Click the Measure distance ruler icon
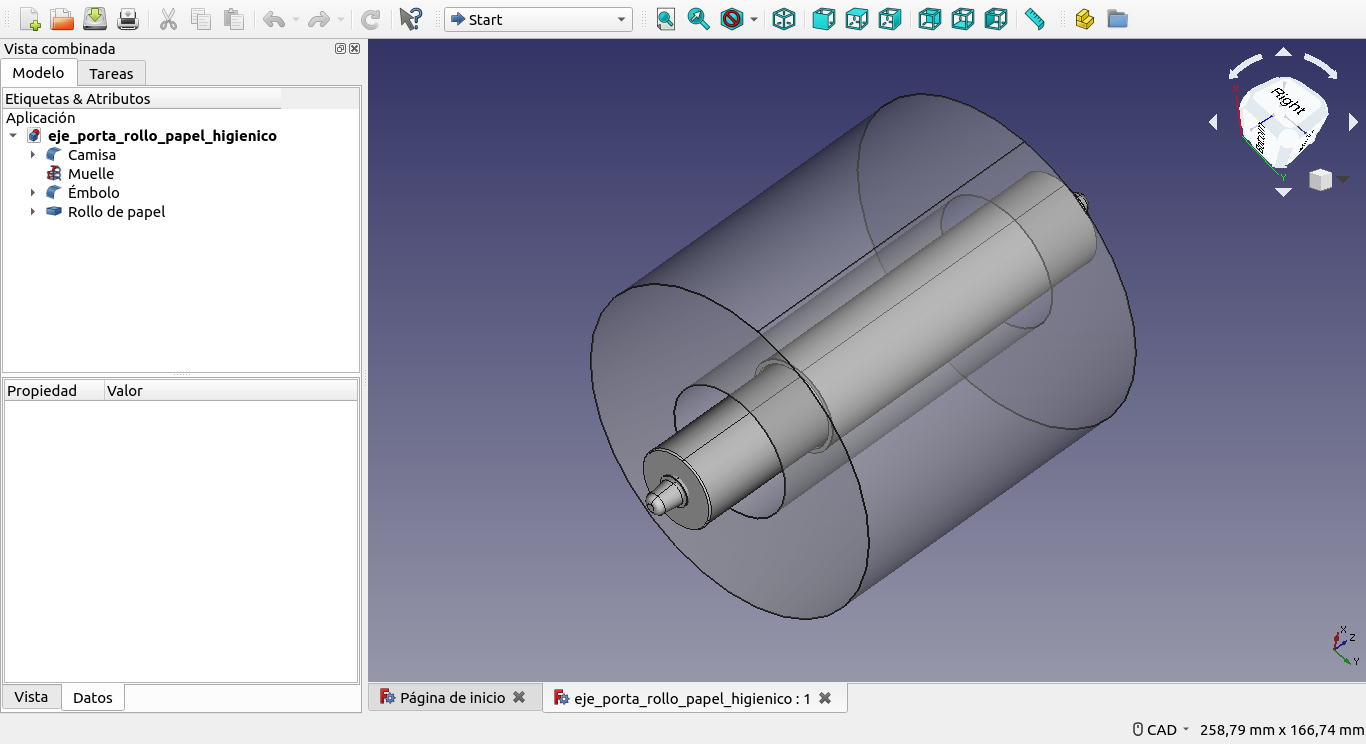 (x=1035, y=19)
